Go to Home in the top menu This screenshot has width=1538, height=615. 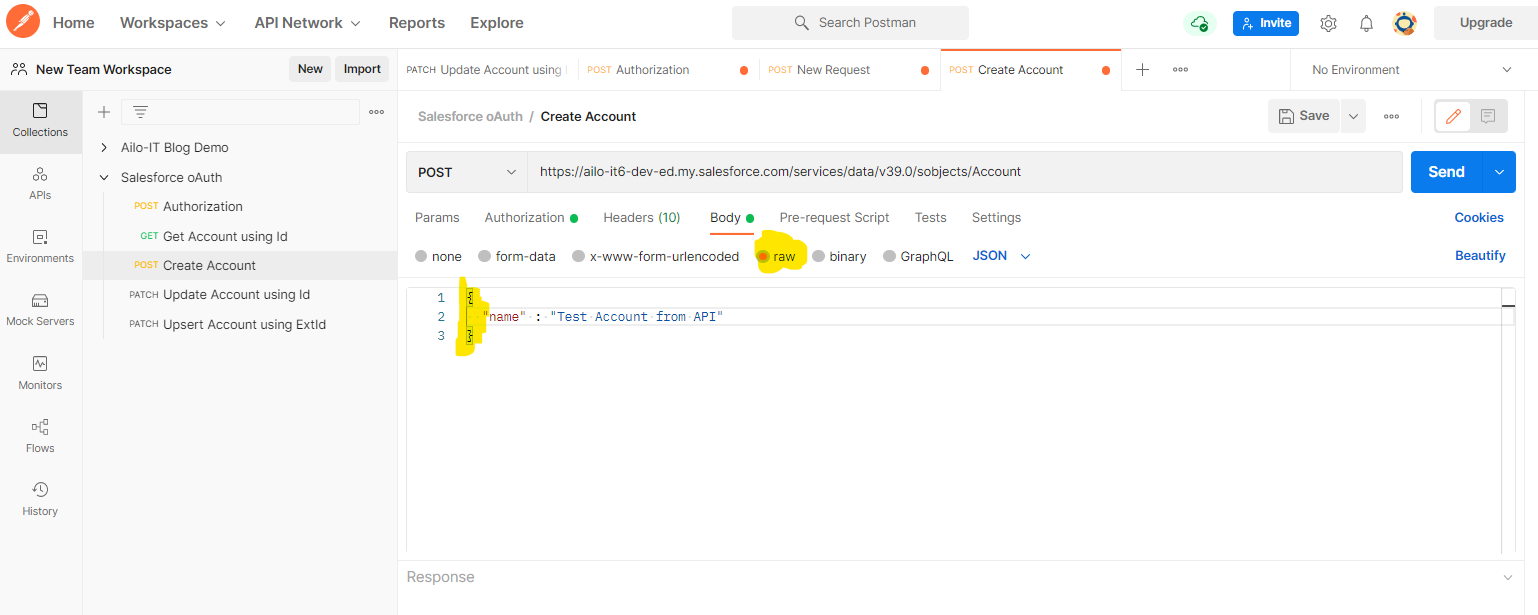click(x=74, y=22)
